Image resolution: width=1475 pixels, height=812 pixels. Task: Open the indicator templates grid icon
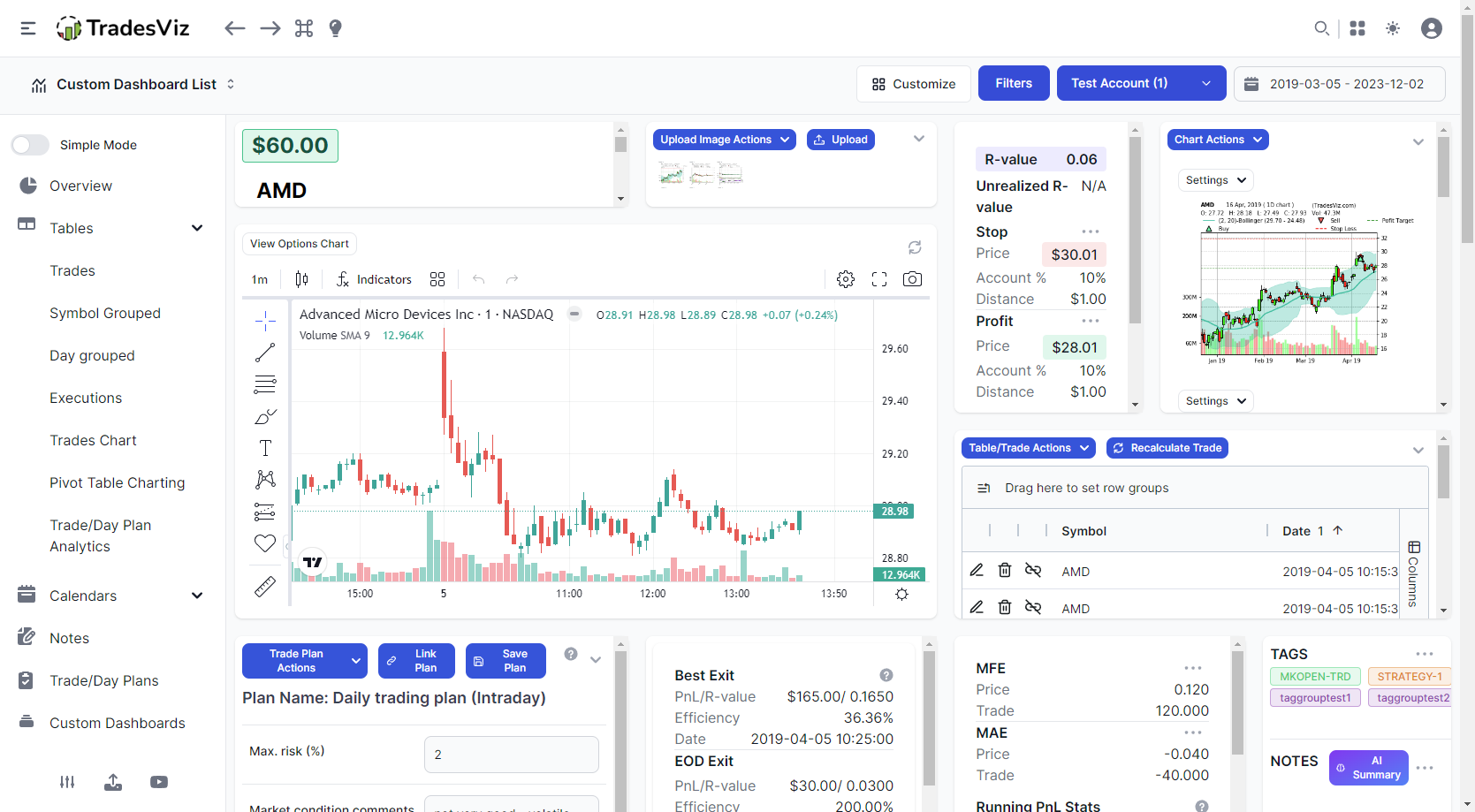(437, 279)
